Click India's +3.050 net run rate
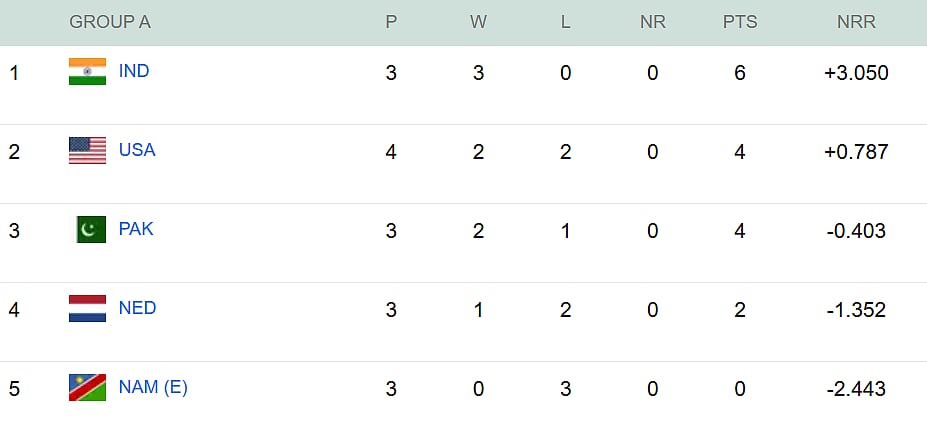The height and width of the screenshot is (432, 927). click(857, 73)
